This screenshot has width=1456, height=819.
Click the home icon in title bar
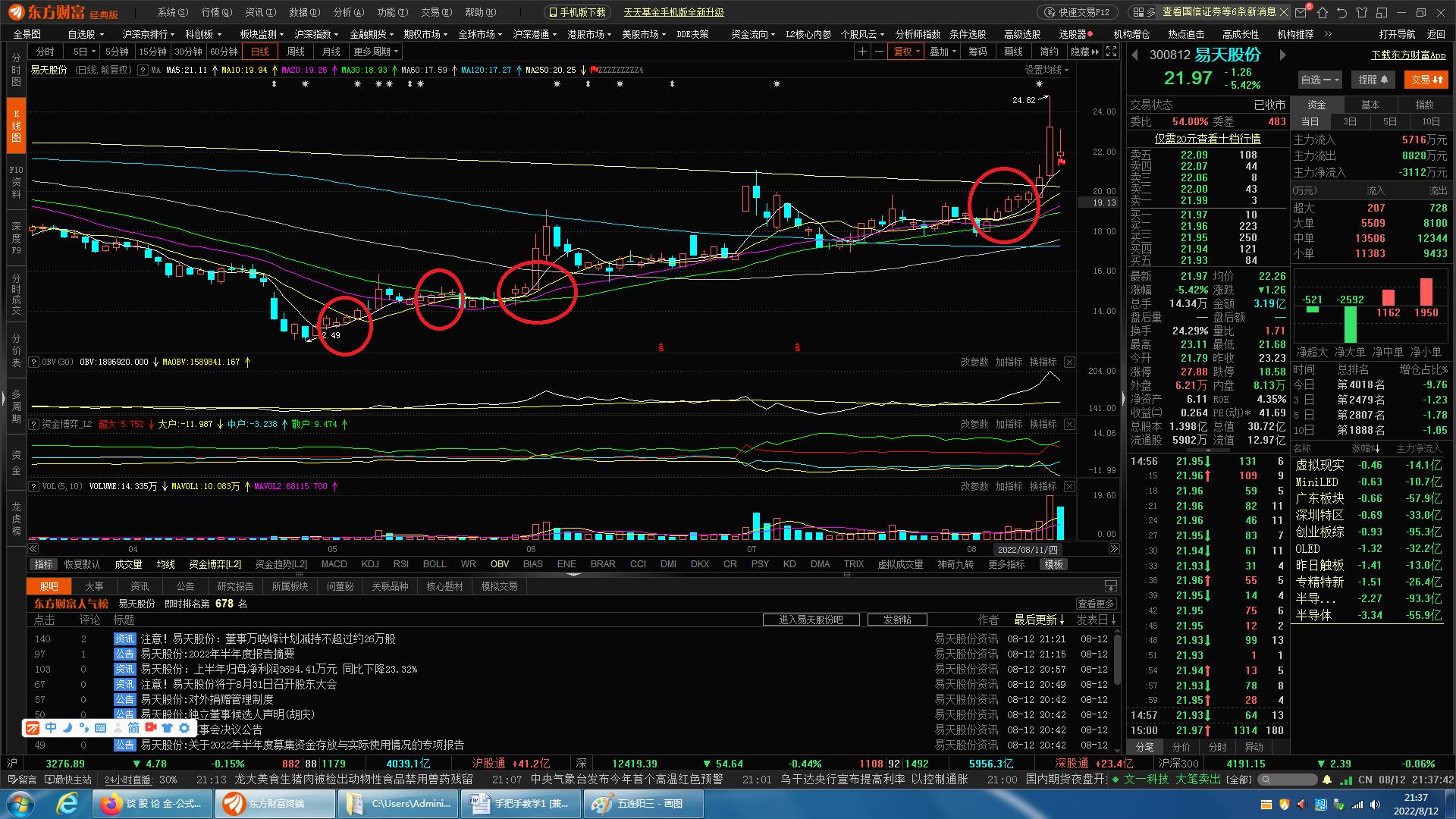[x=1323, y=12]
